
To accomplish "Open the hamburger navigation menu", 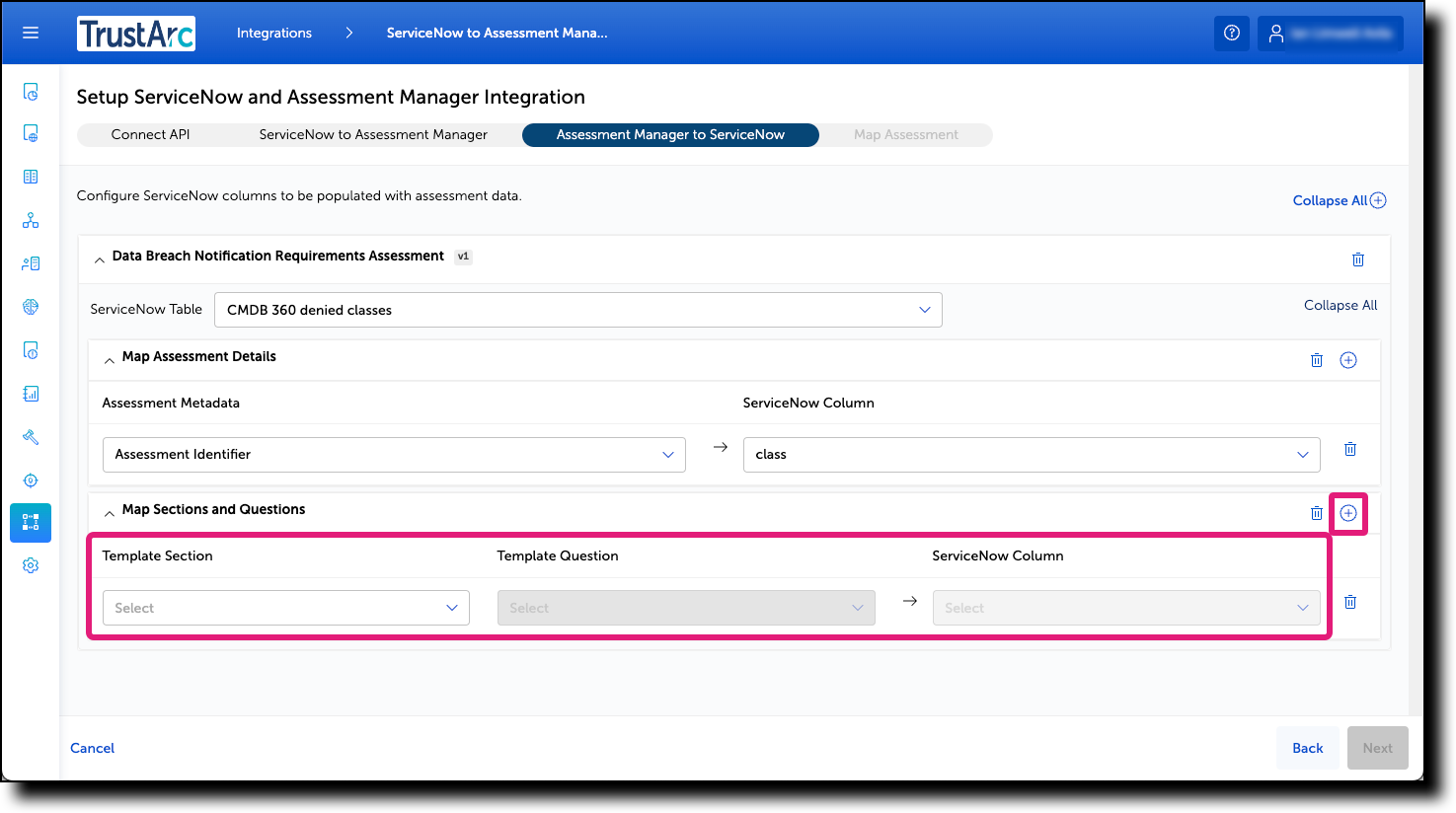I will pyautogui.click(x=31, y=33).
